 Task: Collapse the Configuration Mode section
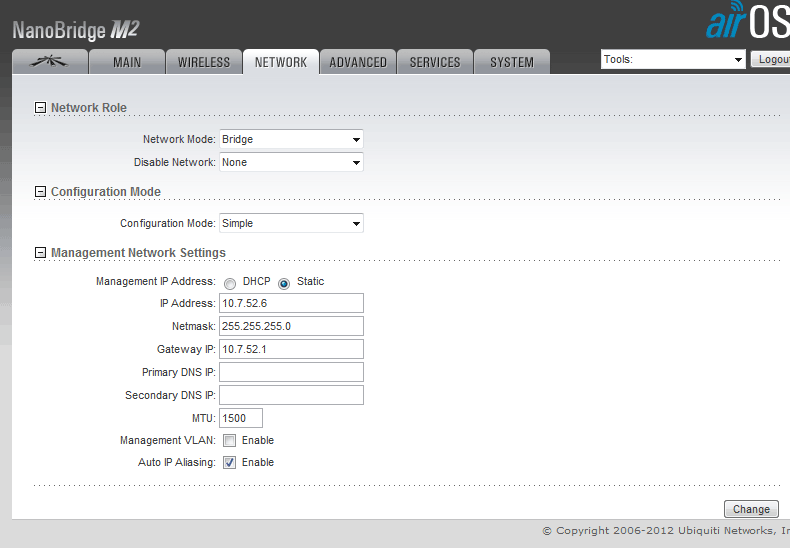click(40, 192)
